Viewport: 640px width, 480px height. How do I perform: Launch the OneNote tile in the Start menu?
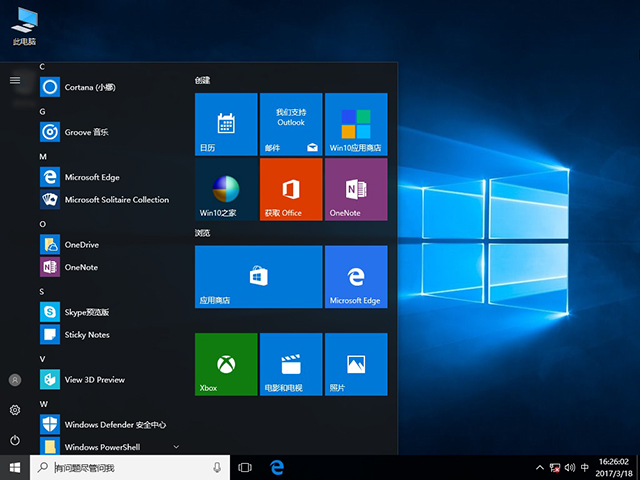coord(355,189)
